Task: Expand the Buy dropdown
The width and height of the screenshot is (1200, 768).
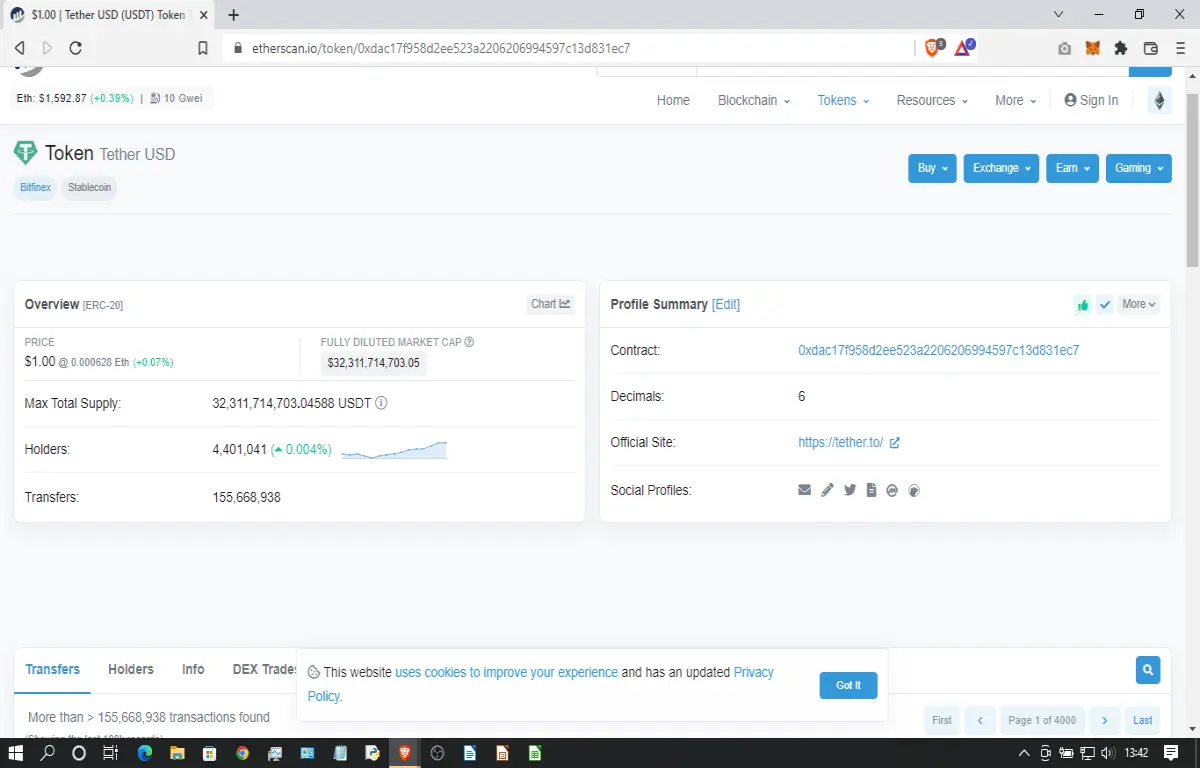Action: tap(932, 168)
